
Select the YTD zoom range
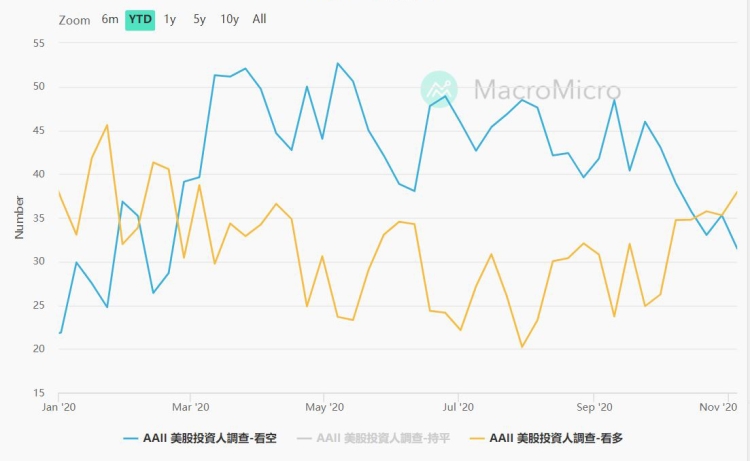(x=140, y=19)
